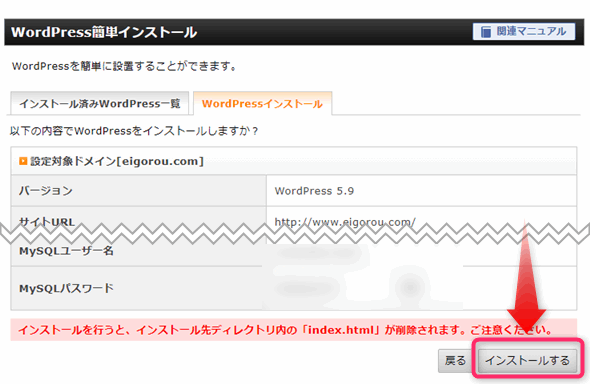
Task: Click the WordPressを簡単に設置することができます description
Action: 125,66
